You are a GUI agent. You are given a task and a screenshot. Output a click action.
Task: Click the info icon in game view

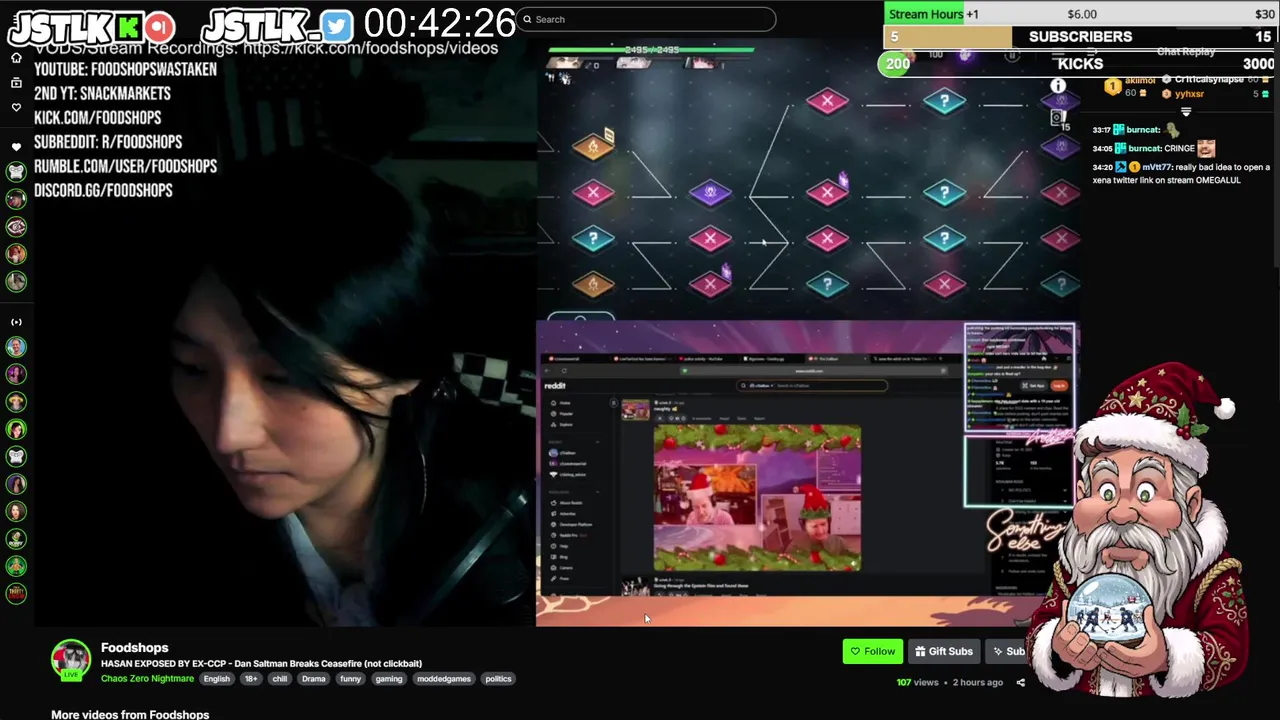point(1058,86)
